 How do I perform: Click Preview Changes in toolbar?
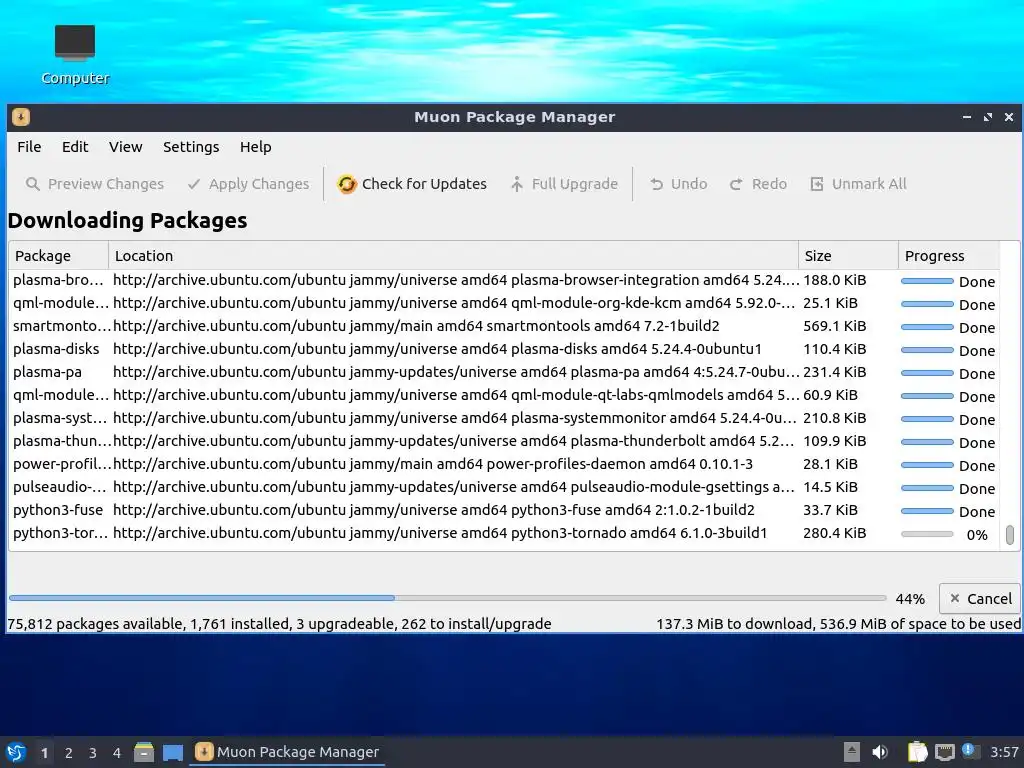[x=95, y=184]
